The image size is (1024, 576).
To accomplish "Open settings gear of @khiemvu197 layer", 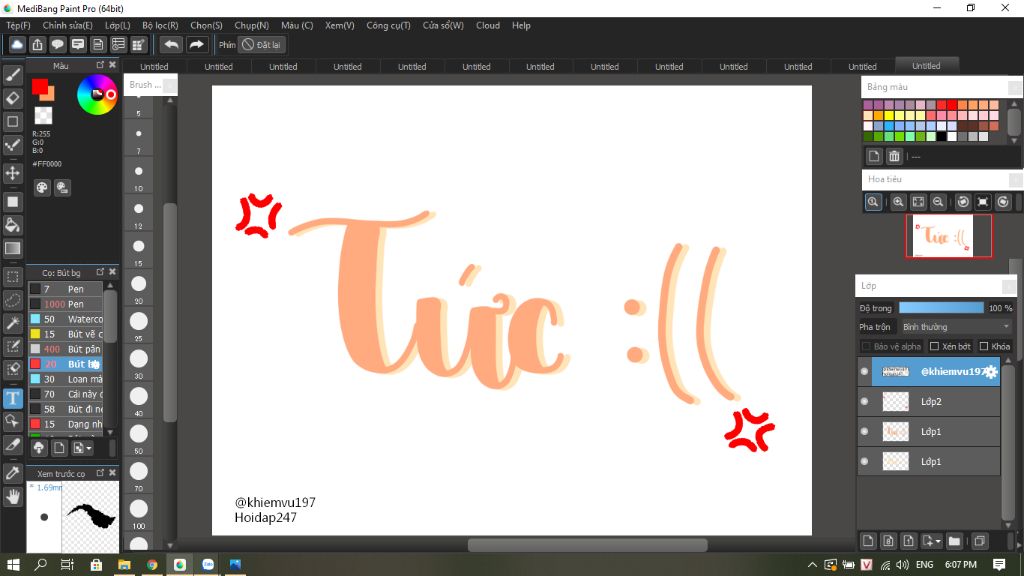I will [991, 372].
